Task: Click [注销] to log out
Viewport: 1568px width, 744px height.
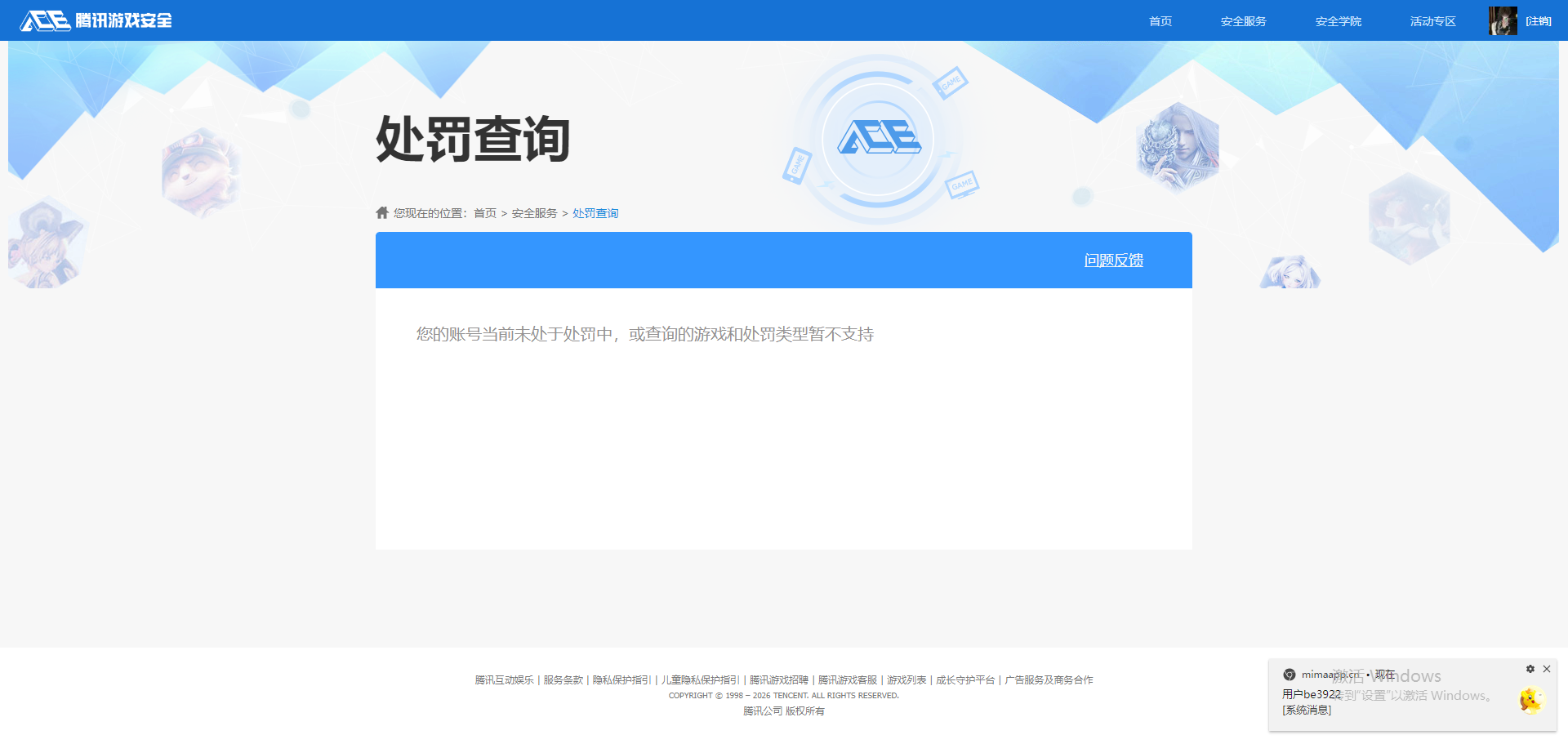Action: click(1539, 20)
